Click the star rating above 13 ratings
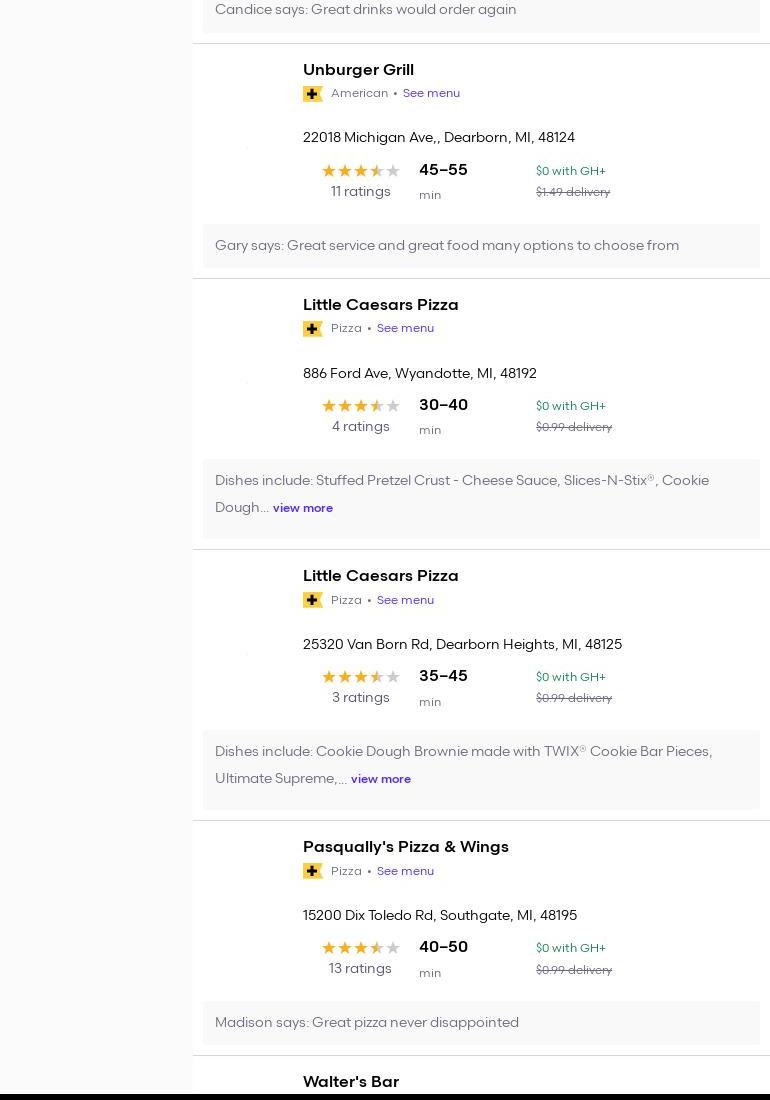The height and width of the screenshot is (1100, 770). pyautogui.click(x=360, y=948)
